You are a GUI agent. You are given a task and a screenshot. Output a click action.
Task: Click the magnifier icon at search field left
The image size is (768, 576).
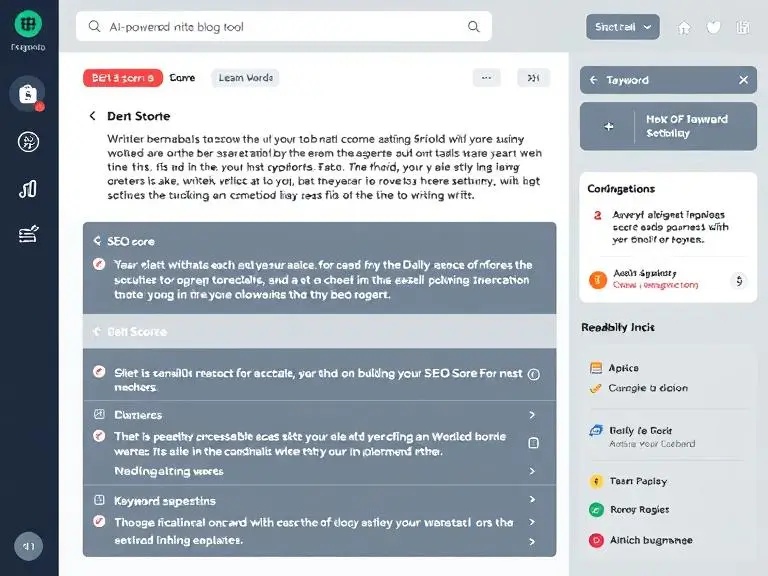(x=94, y=26)
